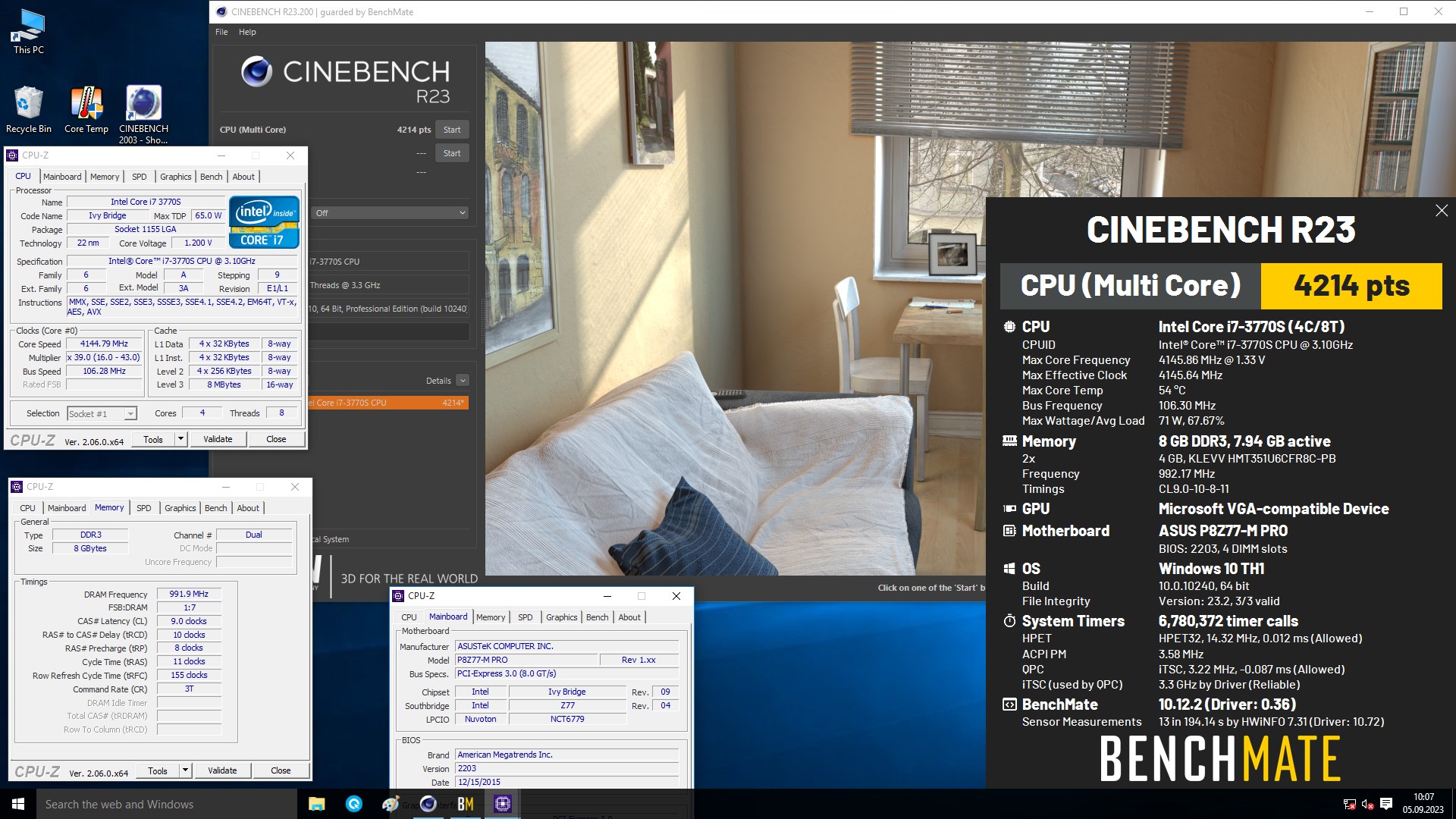The height and width of the screenshot is (819, 1456).
Task: Open Graphics tab in top CPU-Z
Action: [x=176, y=177]
